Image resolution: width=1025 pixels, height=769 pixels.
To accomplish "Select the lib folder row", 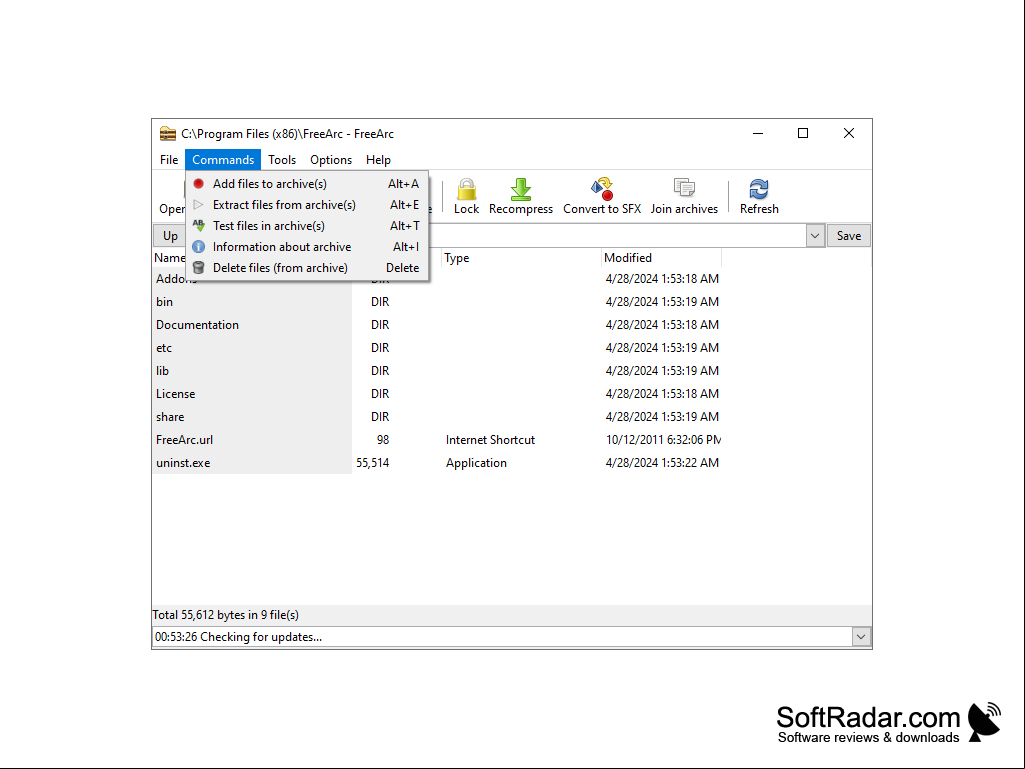I will pos(437,371).
